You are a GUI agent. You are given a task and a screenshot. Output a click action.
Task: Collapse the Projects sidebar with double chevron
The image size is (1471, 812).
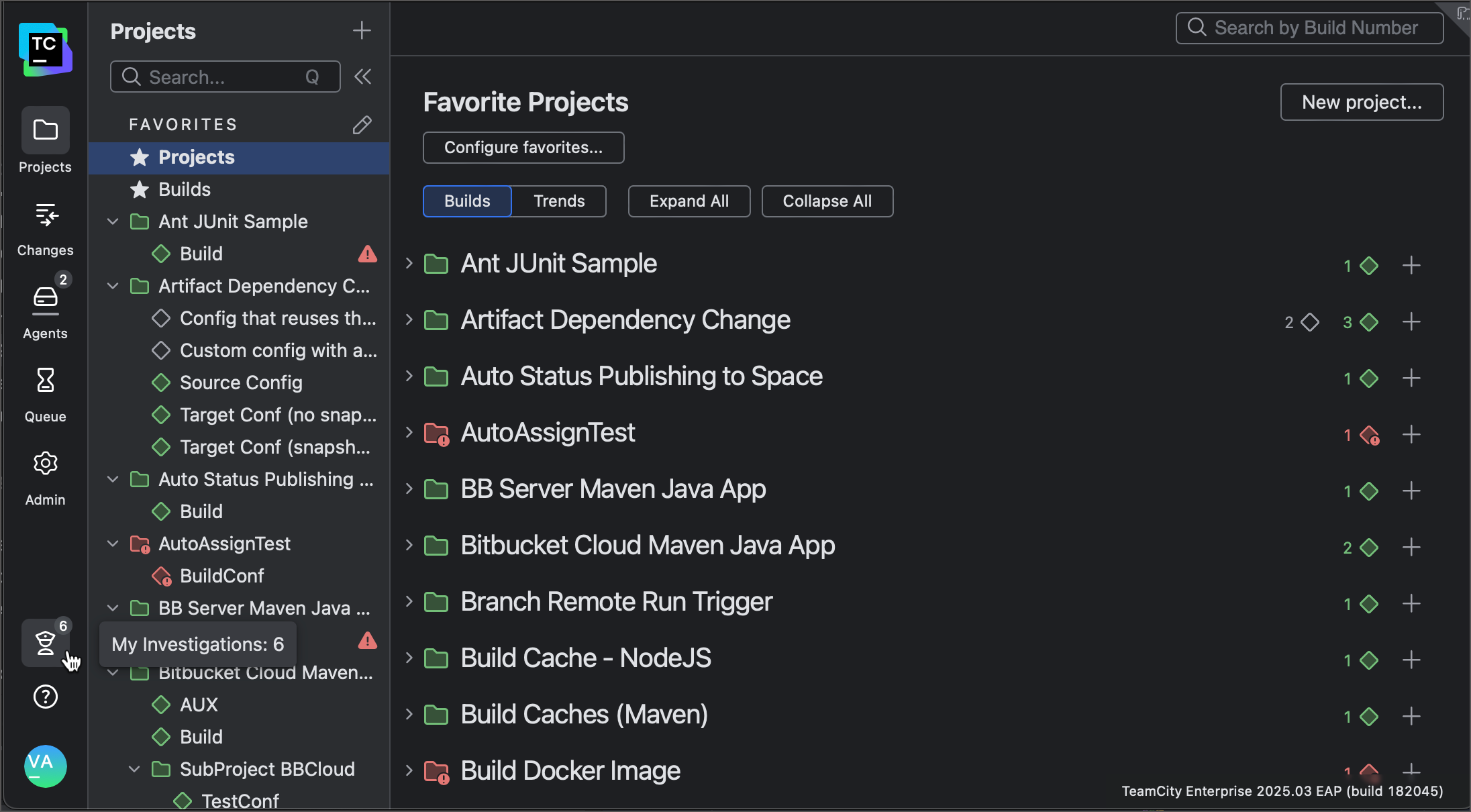tap(362, 76)
